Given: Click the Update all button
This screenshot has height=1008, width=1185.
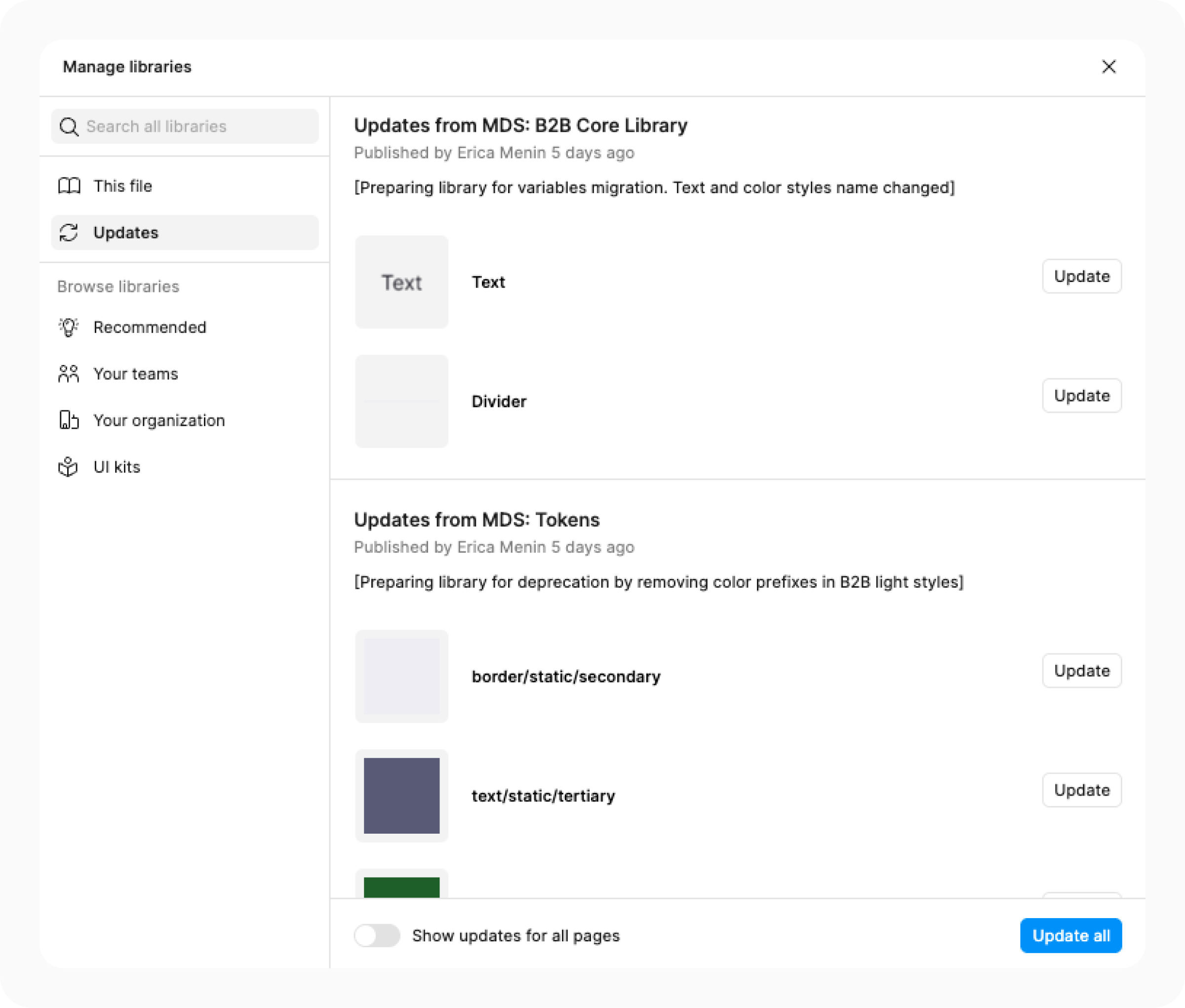Looking at the screenshot, I should point(1071,935).
